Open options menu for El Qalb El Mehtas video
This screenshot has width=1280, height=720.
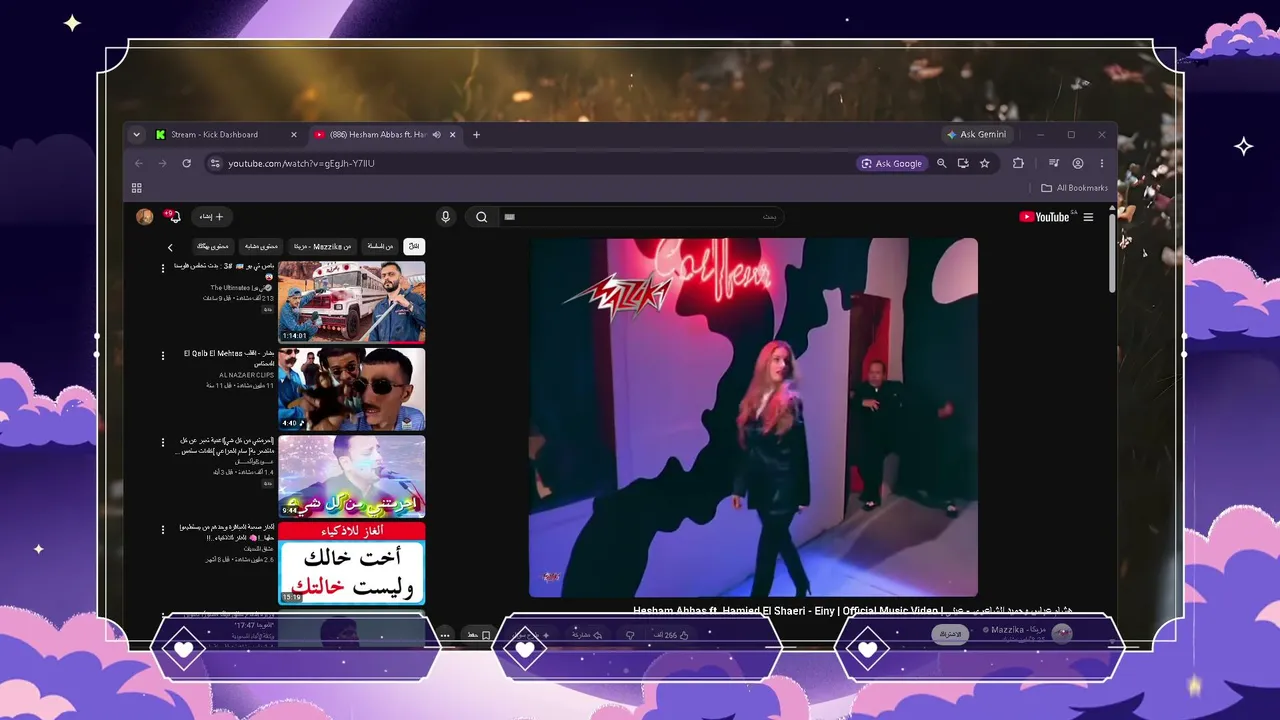[163, 355]
